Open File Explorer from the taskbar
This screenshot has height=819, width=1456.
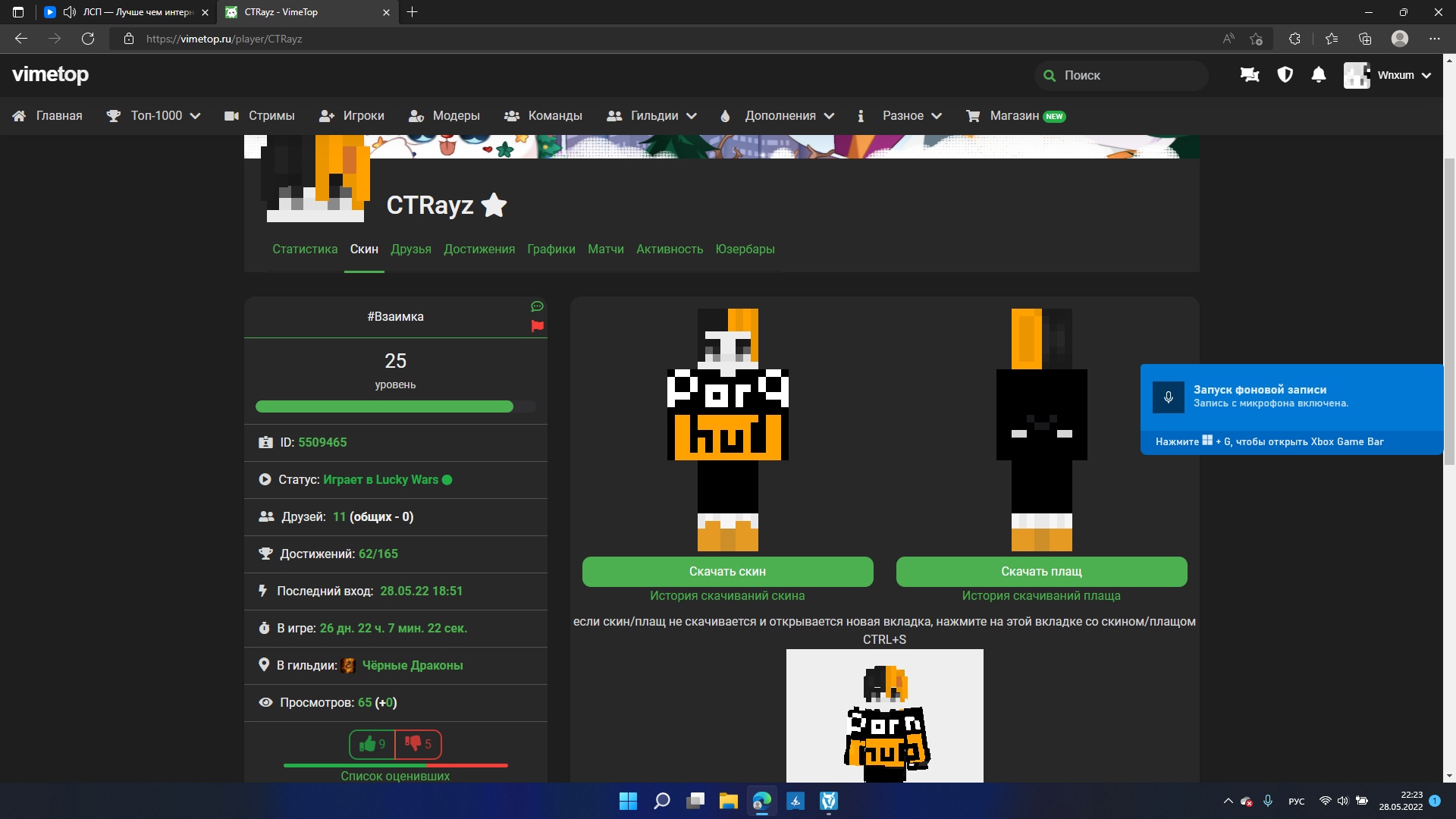728,801
